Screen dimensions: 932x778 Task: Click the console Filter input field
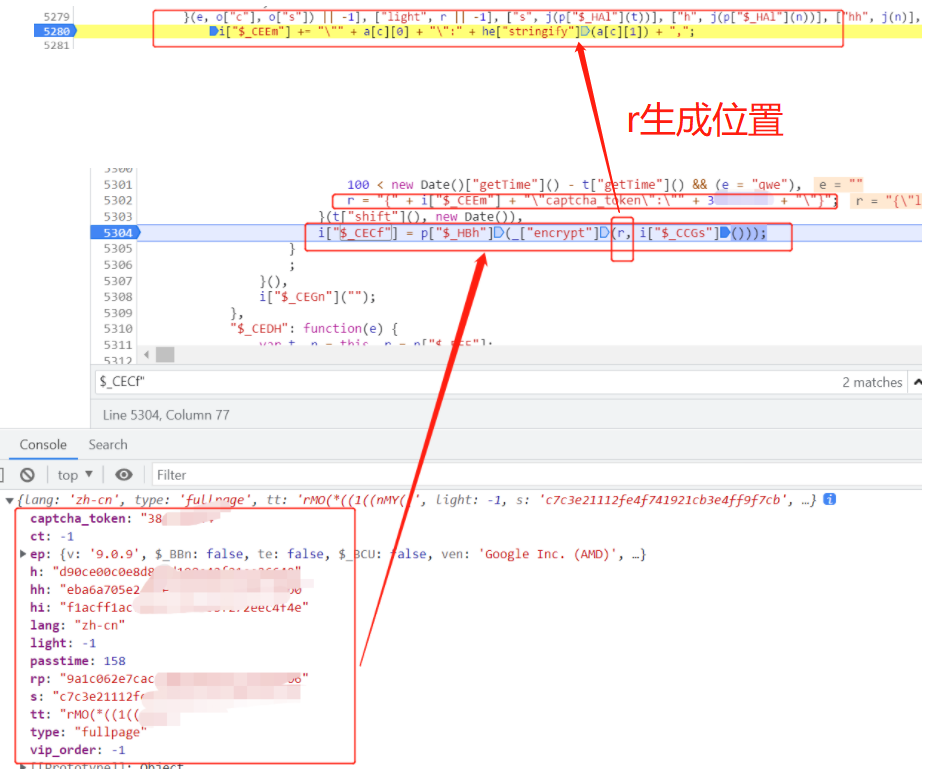535,475
